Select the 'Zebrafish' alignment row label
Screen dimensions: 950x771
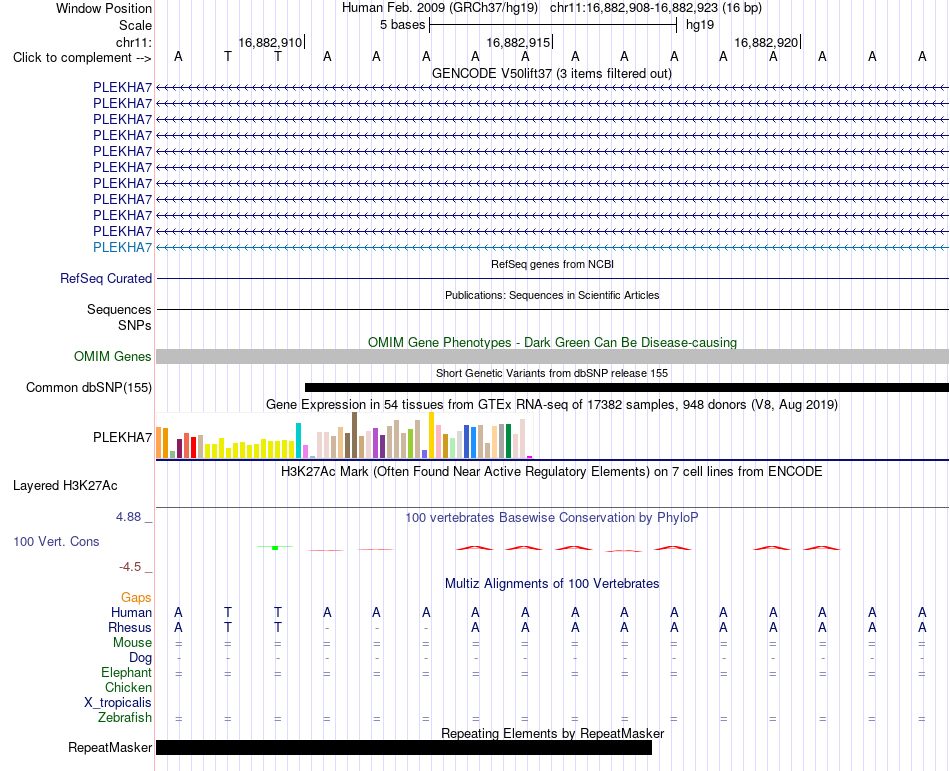pos(125,718)
